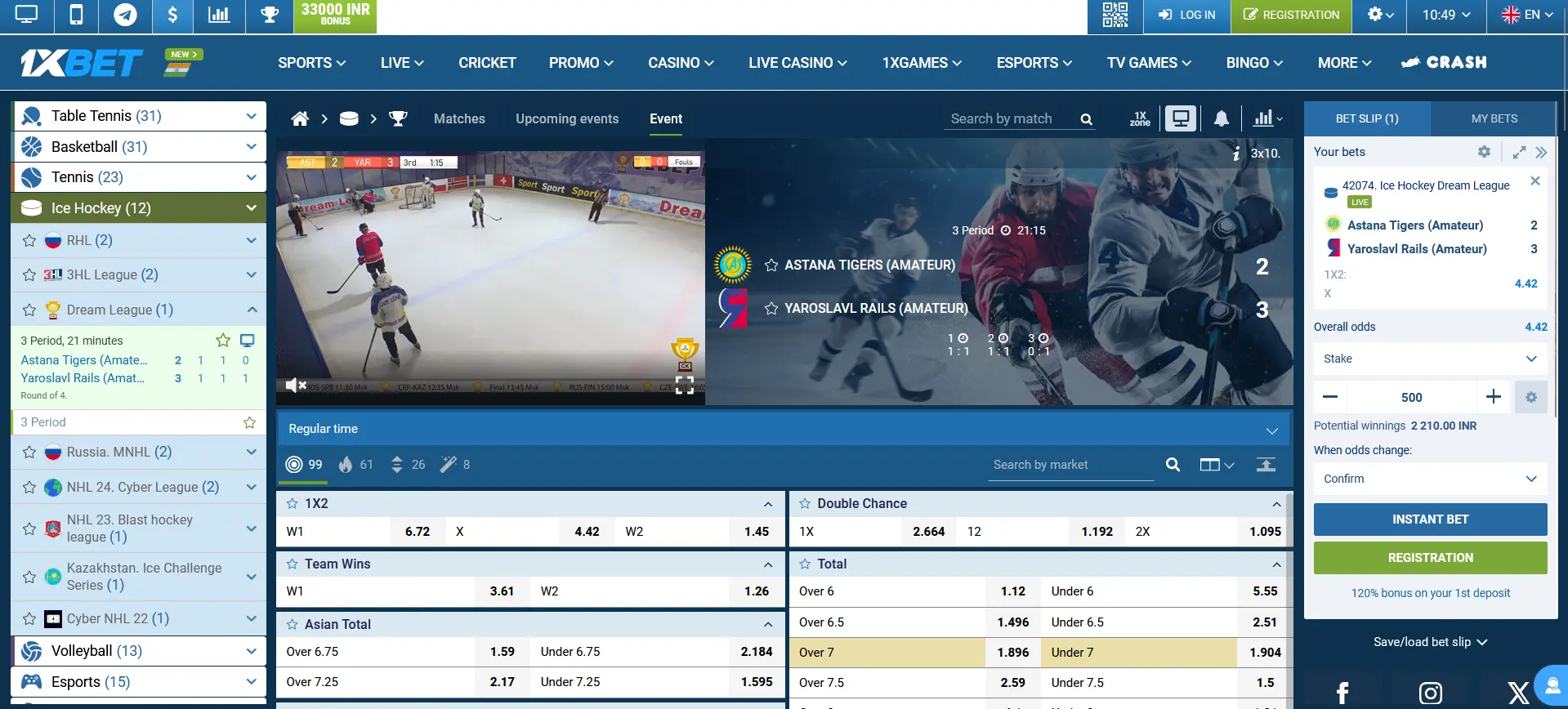Viewport: 1568px width, 709px height.
Task: Open the trophy results icon in top bar
Action: (270, 15)
